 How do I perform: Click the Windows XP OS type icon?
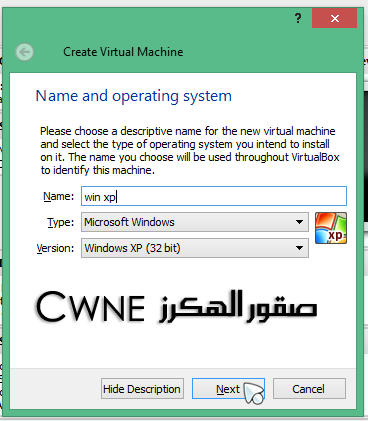pyautogui.click(x=331, y=228)
